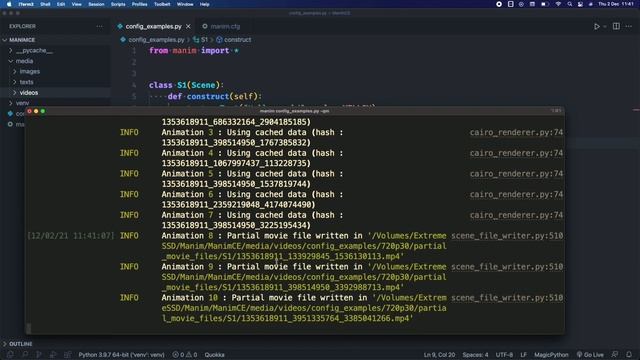Open macOS Spotlight search icon
640x360 pixels.
pyautogui.click(x=569, y=4)
